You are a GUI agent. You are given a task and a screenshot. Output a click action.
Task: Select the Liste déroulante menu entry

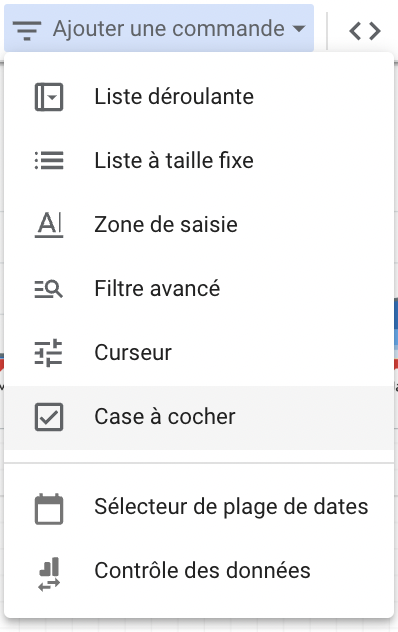[199, 97]
